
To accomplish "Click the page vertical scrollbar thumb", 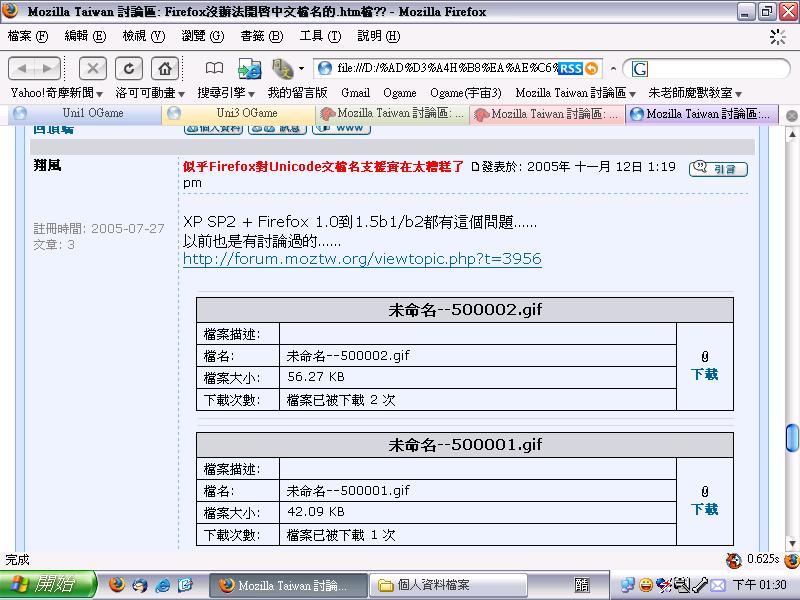I will pos(792,438).
